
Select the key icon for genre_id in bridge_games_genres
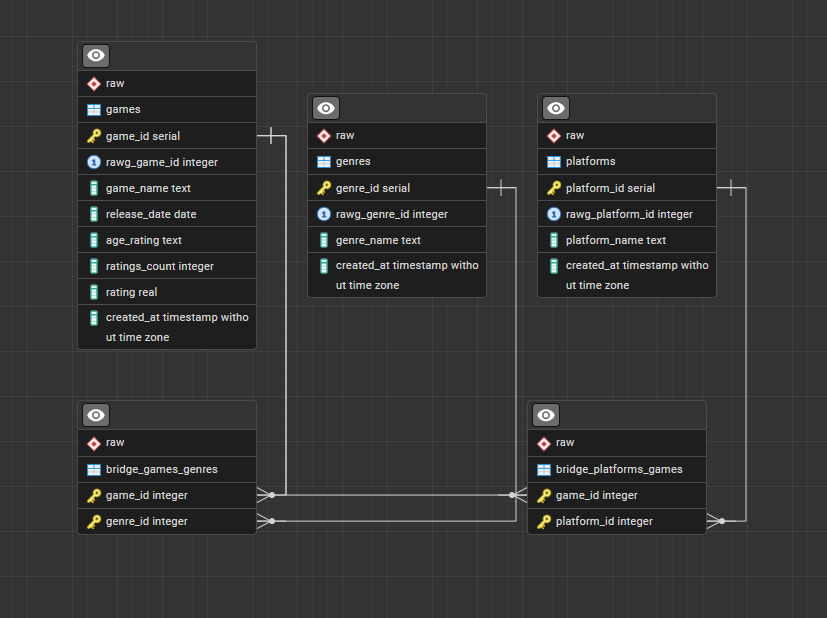coord(94,521)
